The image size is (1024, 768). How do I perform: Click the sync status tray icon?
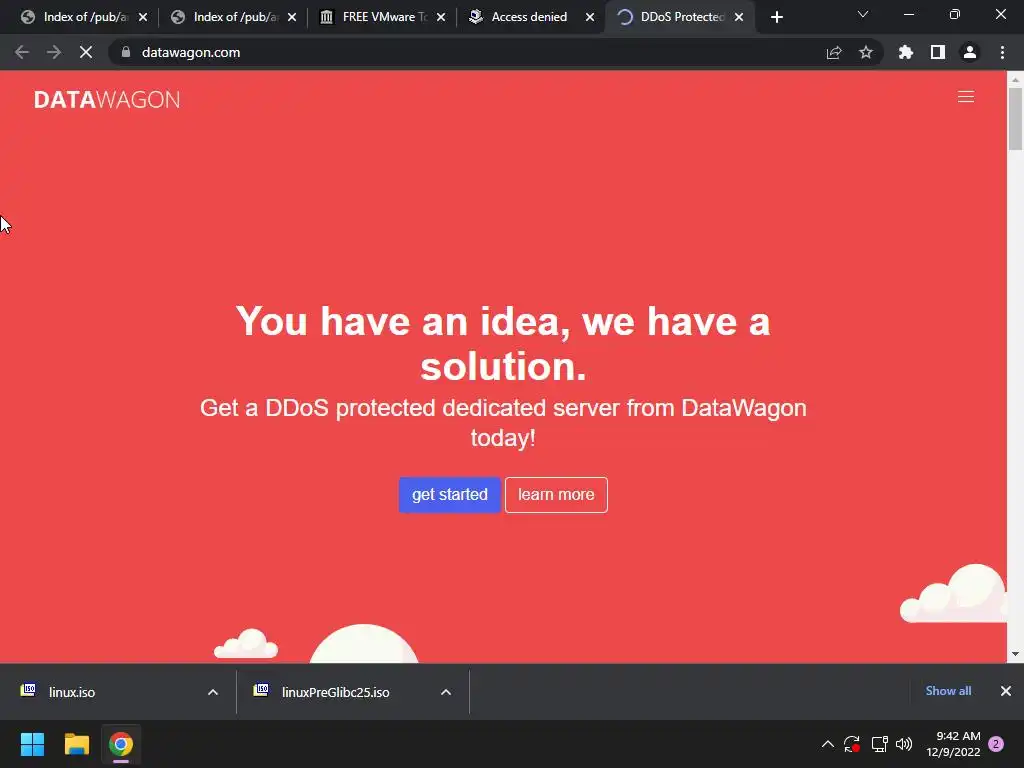(852, 744)
